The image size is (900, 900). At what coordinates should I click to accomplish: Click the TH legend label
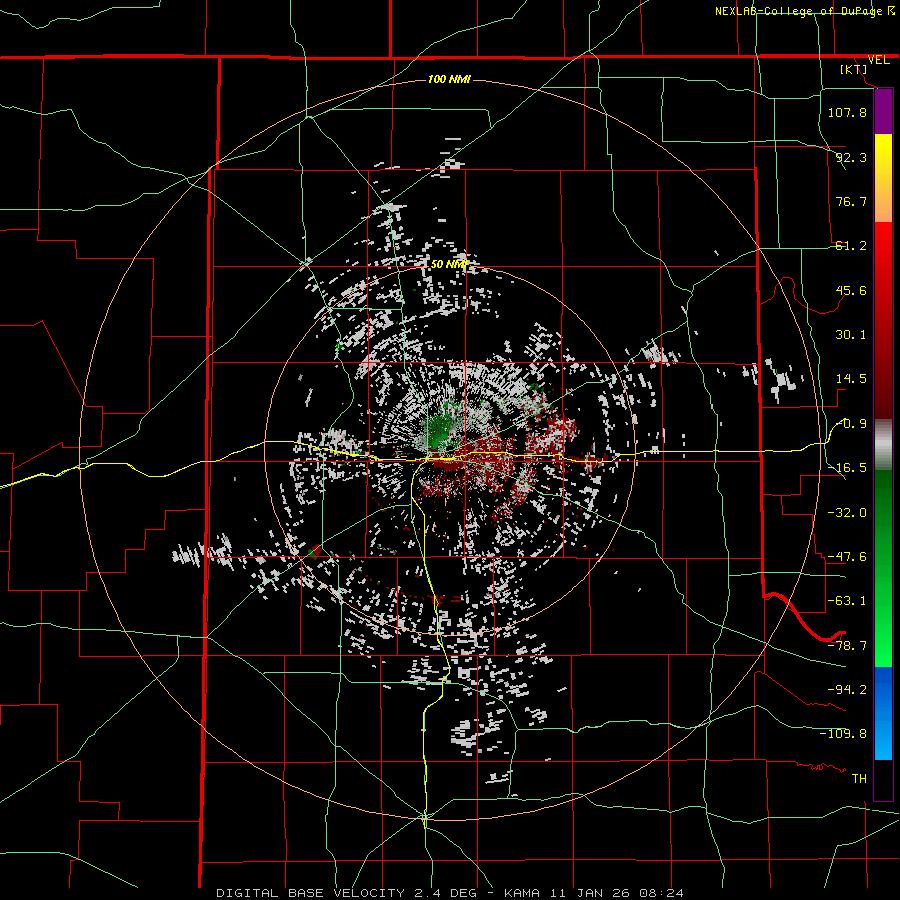click(859, 779)
